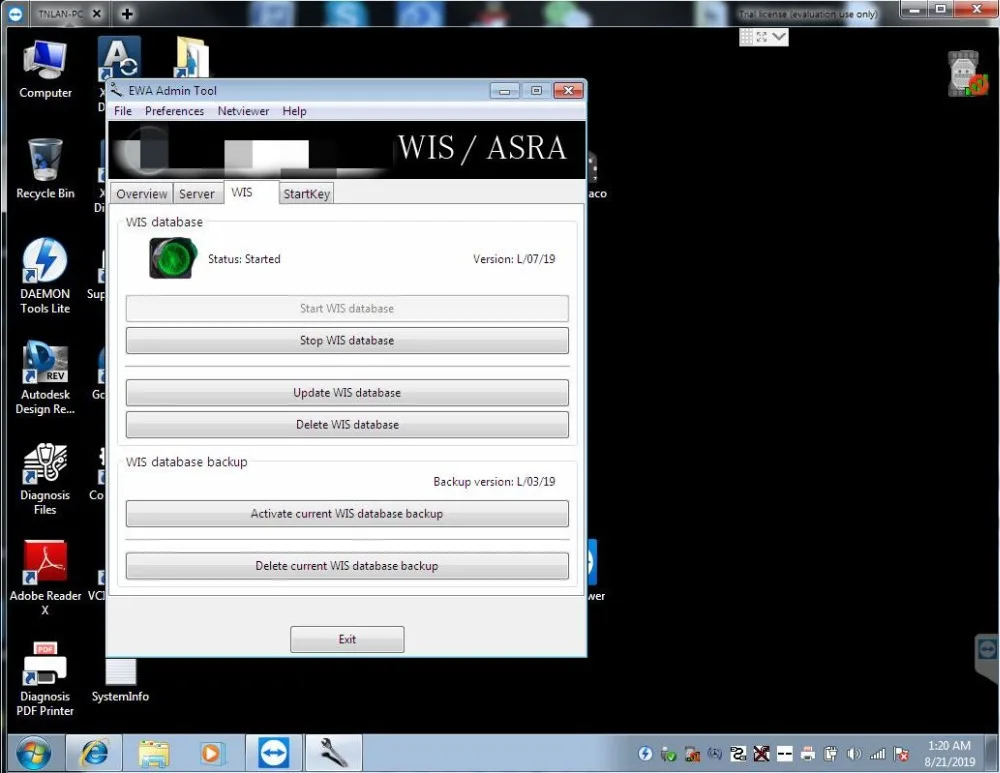Click the crossed-out cable tray icon
Screen dimensions: 1000x773
(761, 754)
